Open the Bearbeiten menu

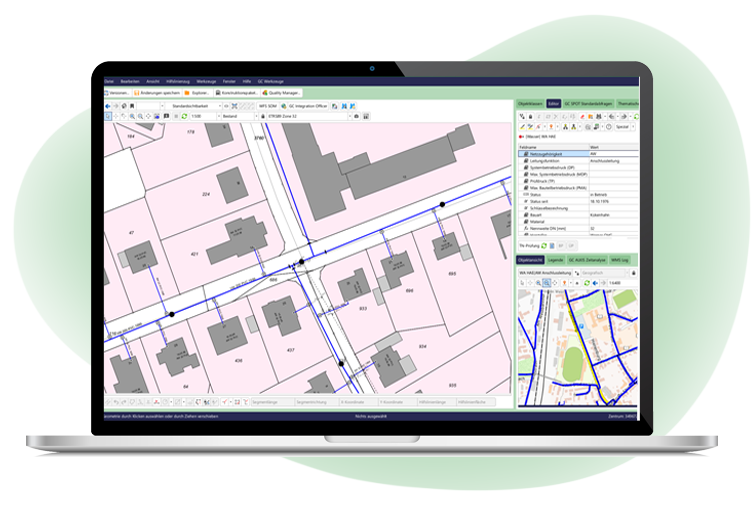click(x=130, y=81)
